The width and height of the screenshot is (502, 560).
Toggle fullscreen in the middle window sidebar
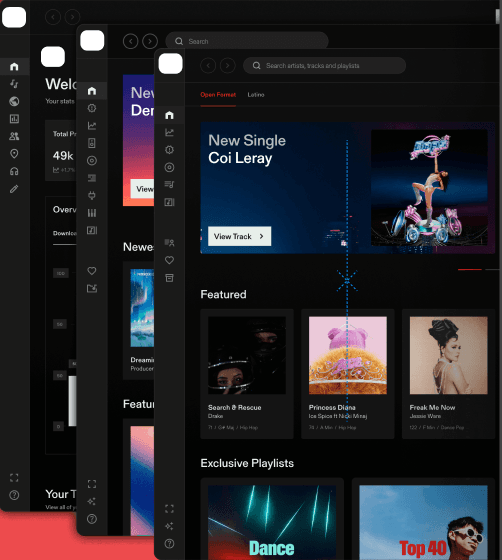92,484
